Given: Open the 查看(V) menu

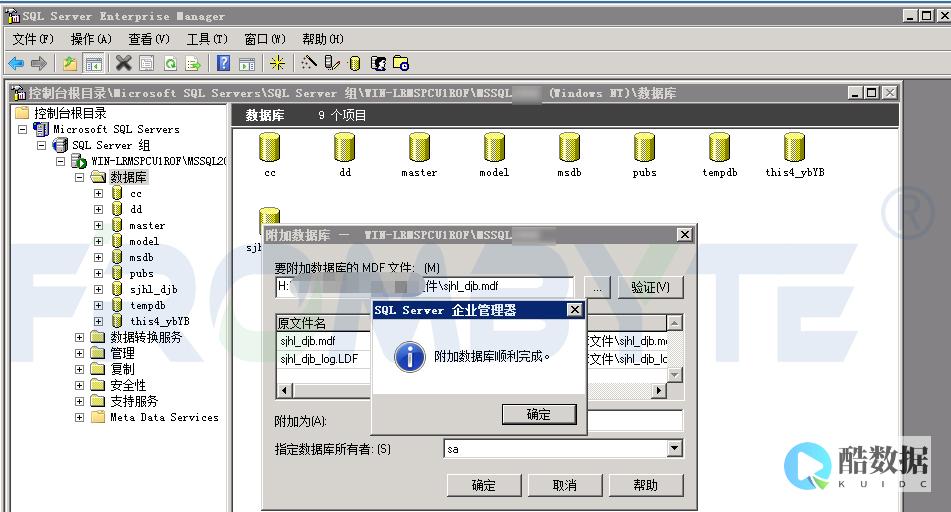Looking at the screenshot, I should (x=149, y=39).
